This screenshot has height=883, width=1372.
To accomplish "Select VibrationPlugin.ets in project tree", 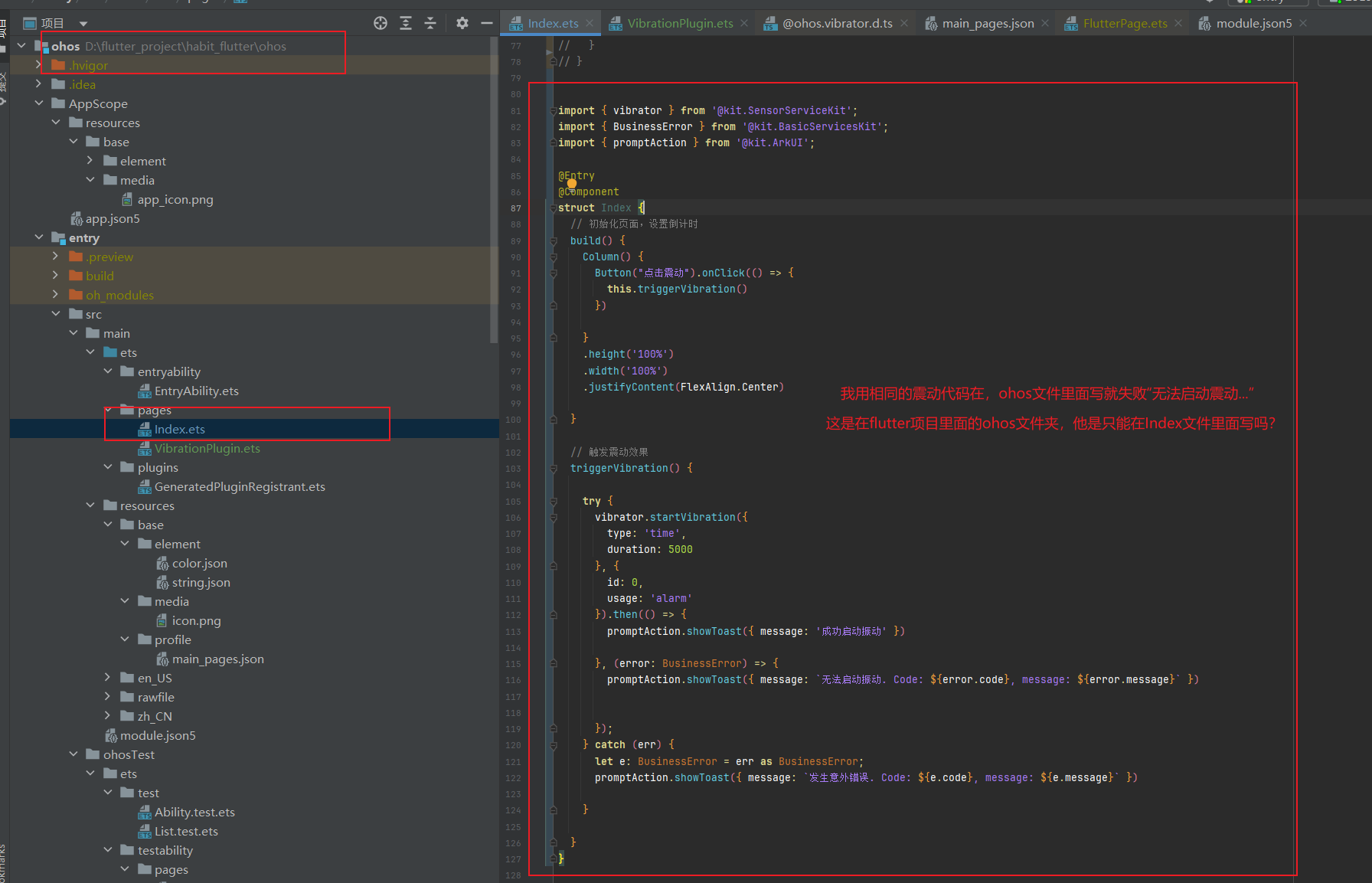I will 207,448.
